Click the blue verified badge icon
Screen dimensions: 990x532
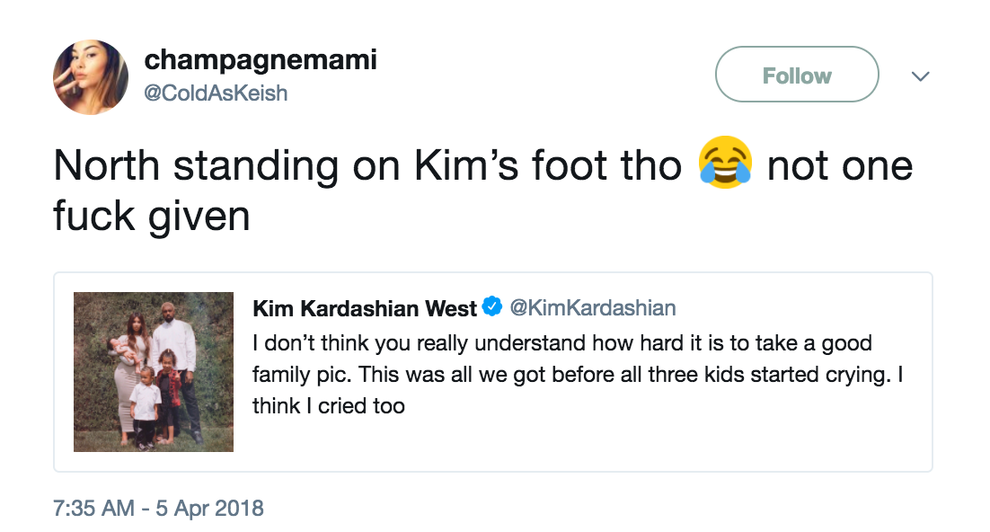coord(492,307)
